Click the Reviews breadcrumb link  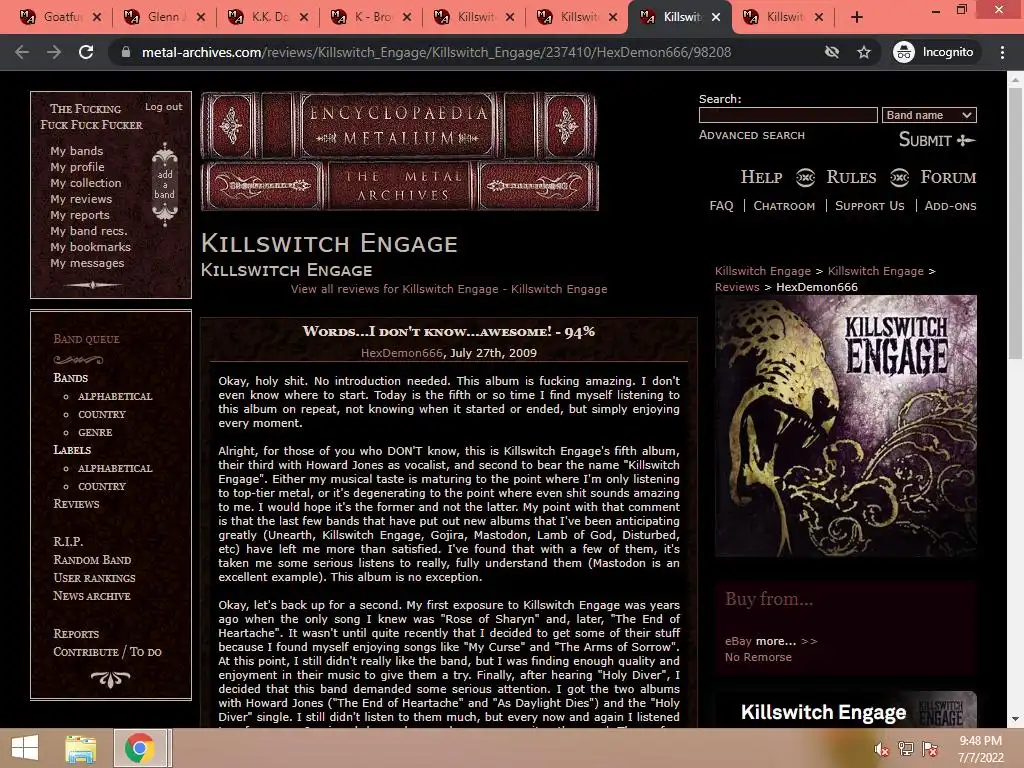coord(737,287)
